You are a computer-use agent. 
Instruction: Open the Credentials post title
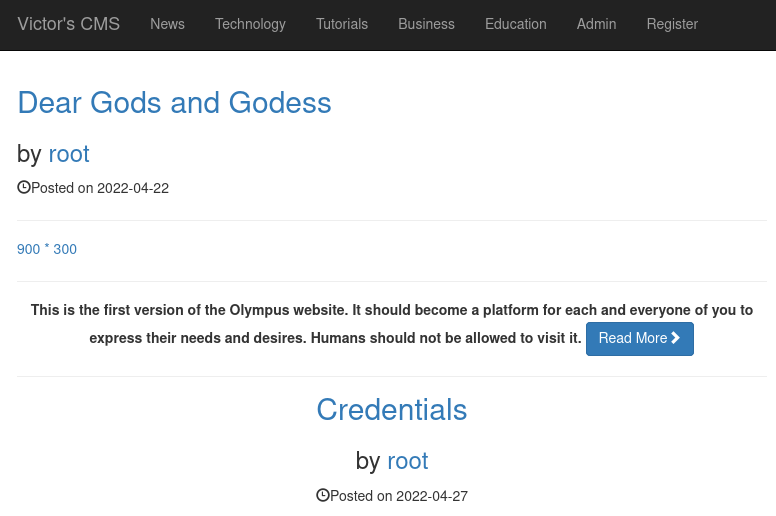click(x=392, y=410)
